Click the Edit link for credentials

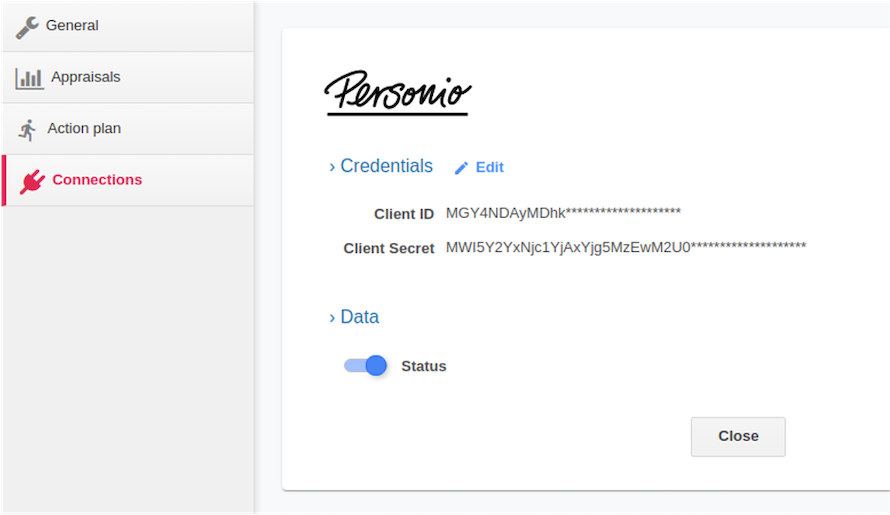(x=489, y=167)
